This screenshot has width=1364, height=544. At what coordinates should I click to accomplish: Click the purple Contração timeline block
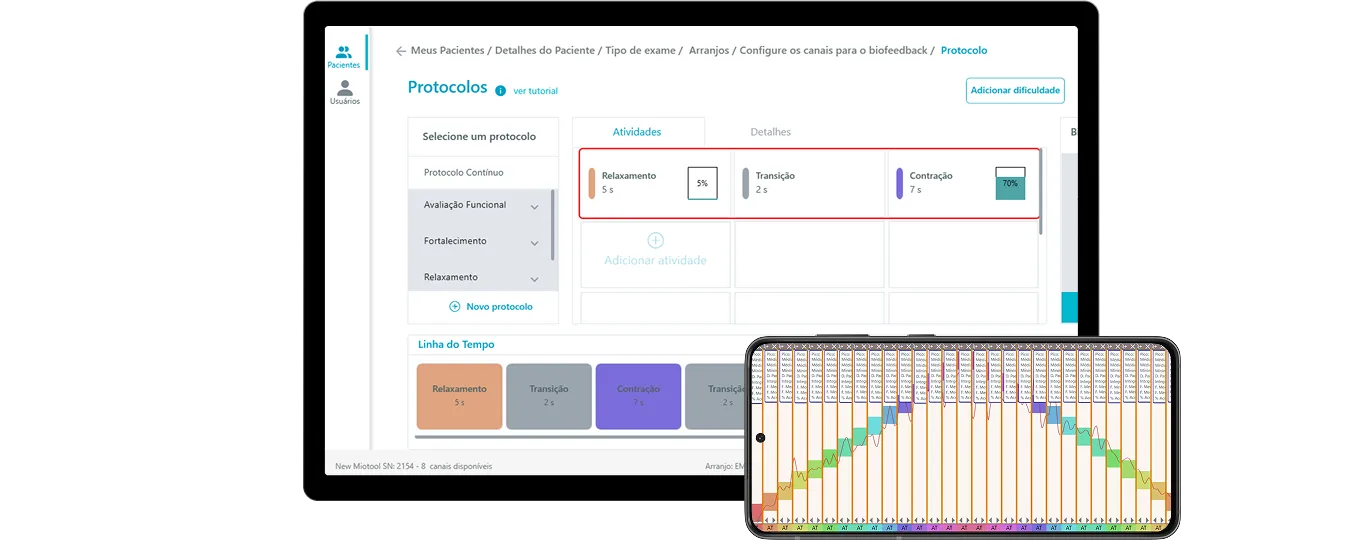coord(638,396)
